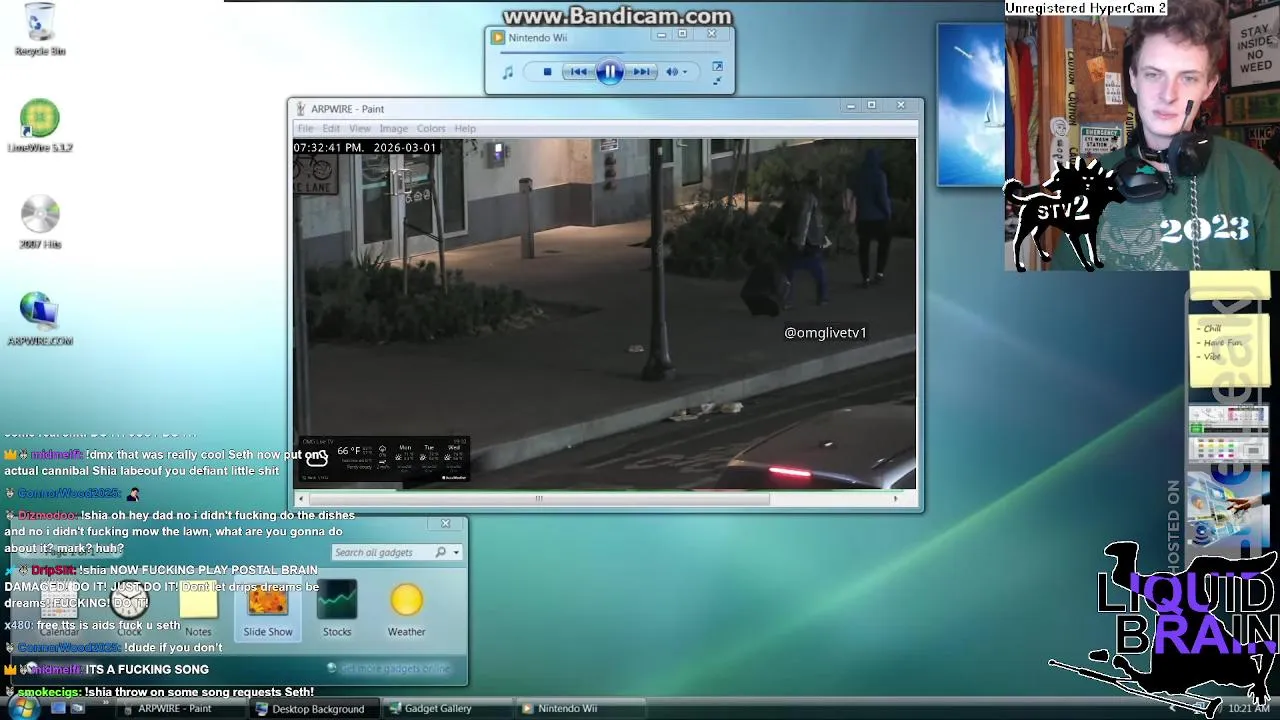Select the Calendar gadget
This screenshot has height=720, width=1280.
click(x=59, y=610)
